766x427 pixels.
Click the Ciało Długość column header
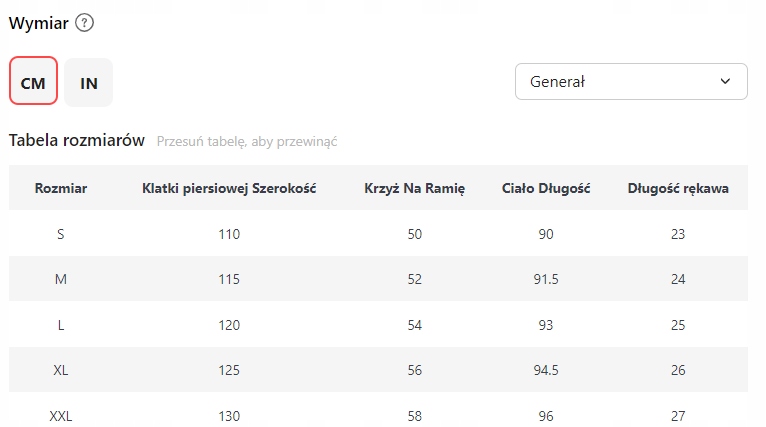pyautogui.click(x=546, y=188)
